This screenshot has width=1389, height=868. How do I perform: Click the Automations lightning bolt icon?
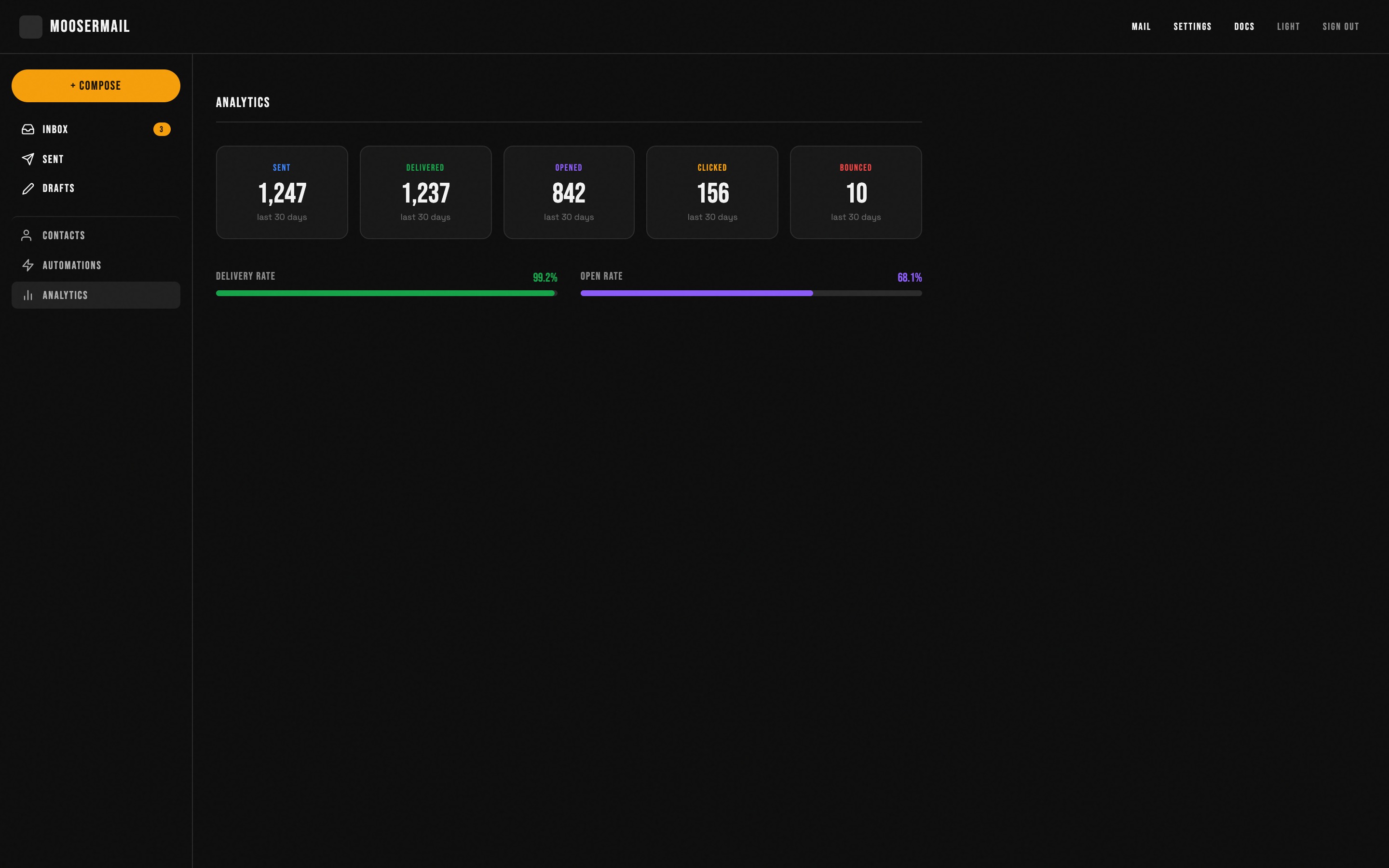coord(27,265)
